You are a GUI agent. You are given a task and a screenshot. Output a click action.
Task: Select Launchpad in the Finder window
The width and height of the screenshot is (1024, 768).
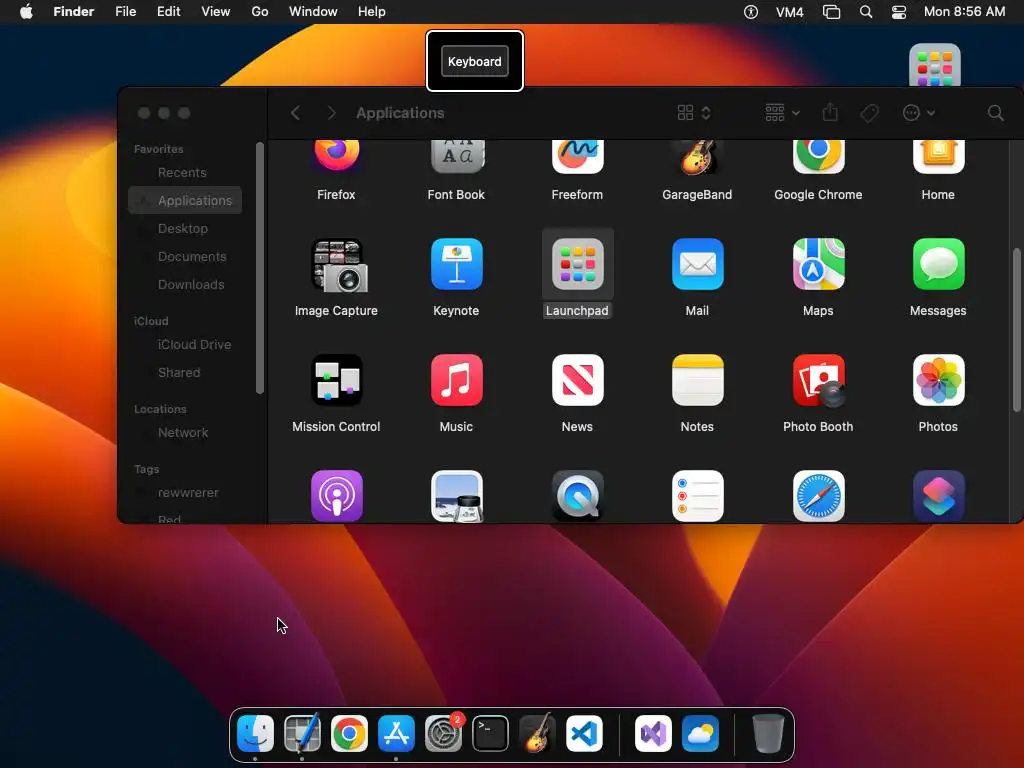[x=577, y=264]
